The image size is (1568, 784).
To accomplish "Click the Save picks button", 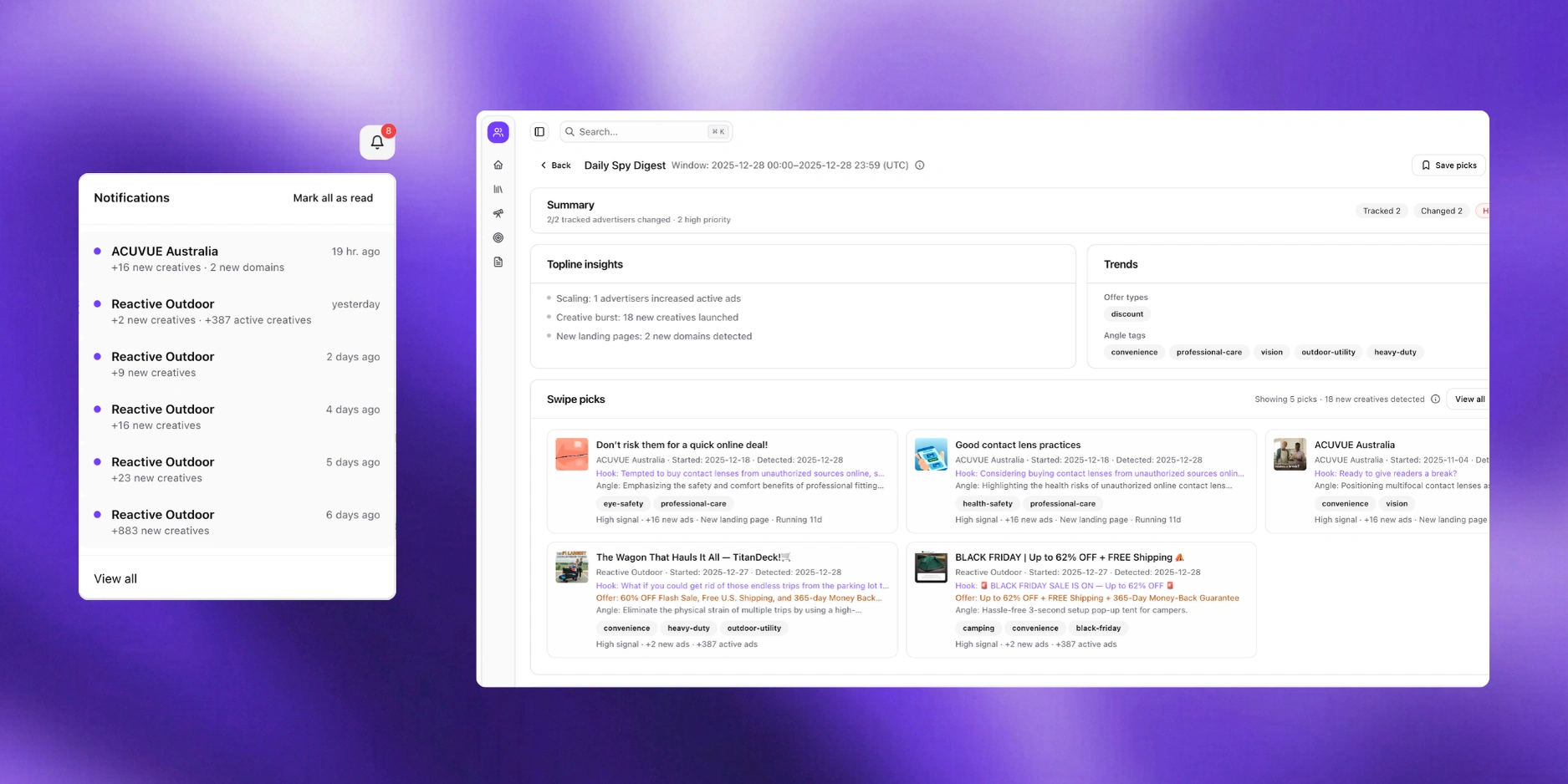I will (x=1448, y=165).
